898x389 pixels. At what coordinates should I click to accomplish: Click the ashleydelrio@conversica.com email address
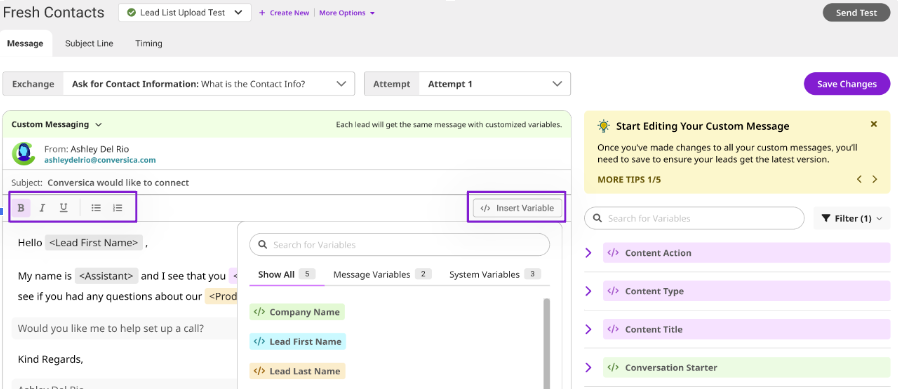100,160
